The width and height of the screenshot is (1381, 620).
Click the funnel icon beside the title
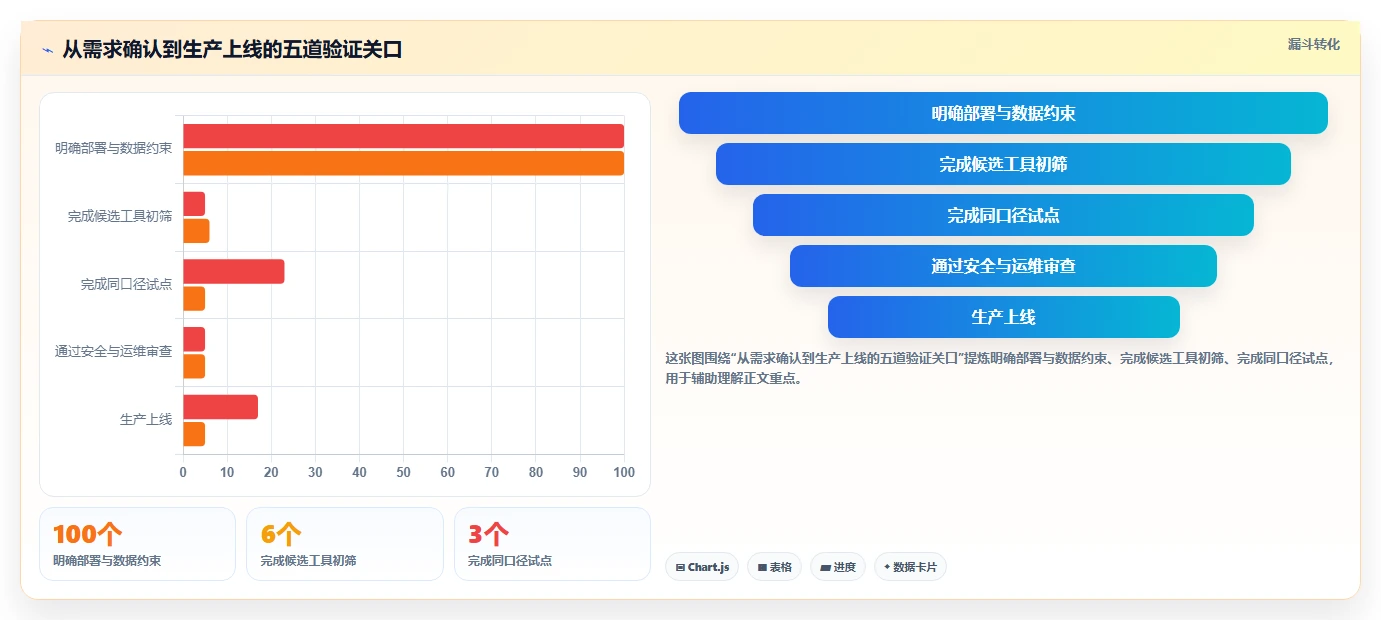tap(47, 50)
